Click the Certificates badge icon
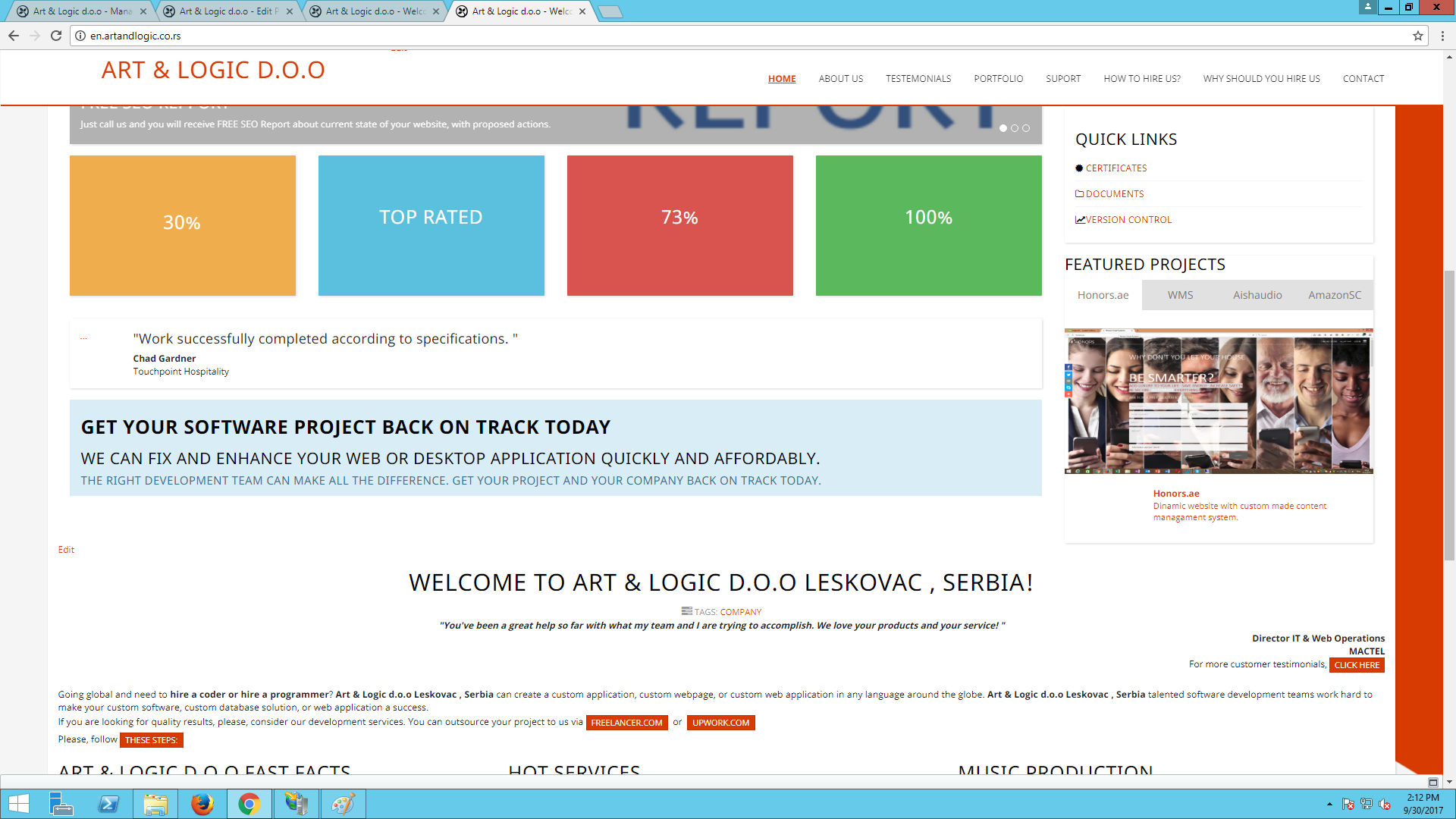 click(1079, 168)
